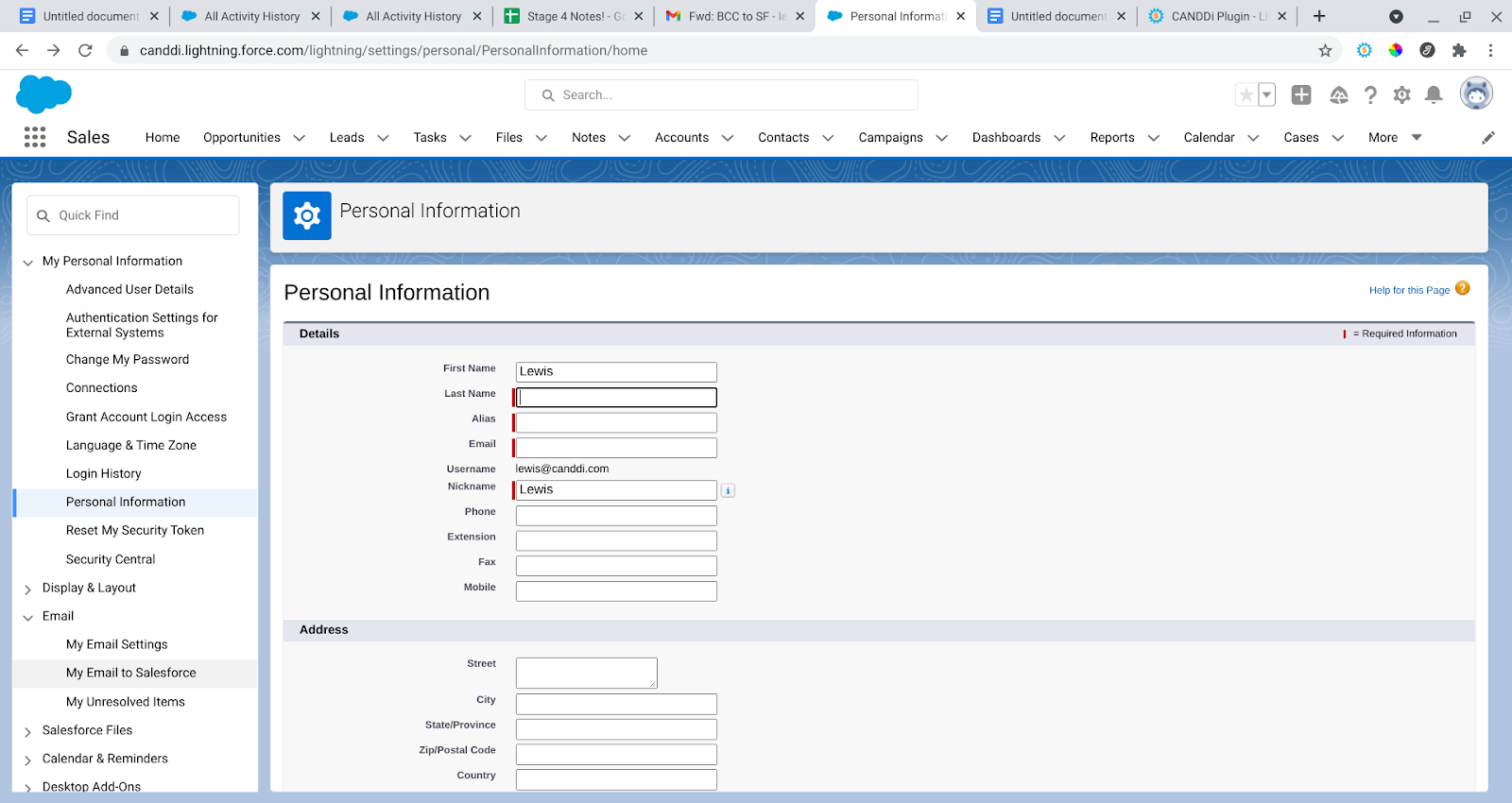Viewport: 1512px width, 803px height.
Task: Open Global Actions plus icon
Action: tap(1301, 94)
